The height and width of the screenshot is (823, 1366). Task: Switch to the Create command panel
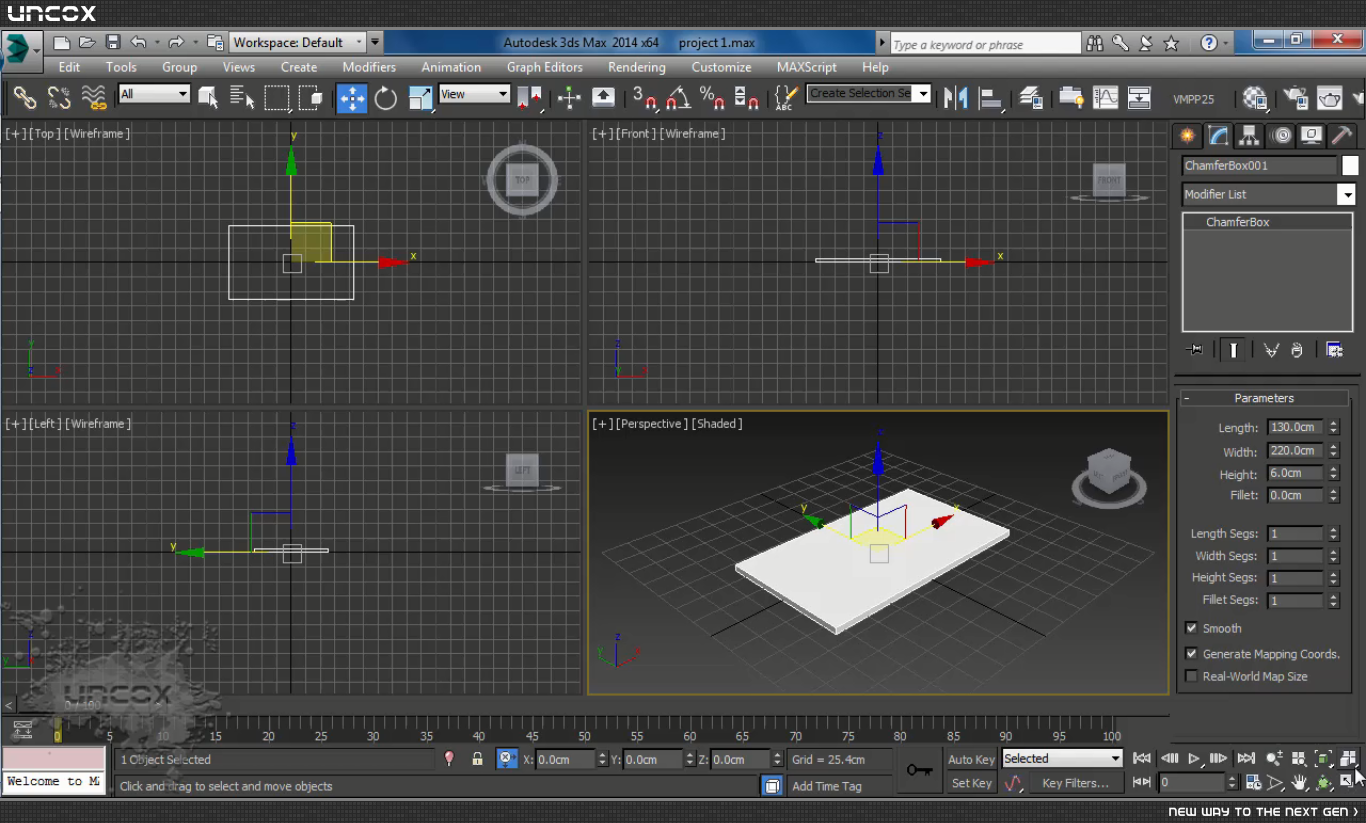pyautogui.click(x=1187, y=135)
